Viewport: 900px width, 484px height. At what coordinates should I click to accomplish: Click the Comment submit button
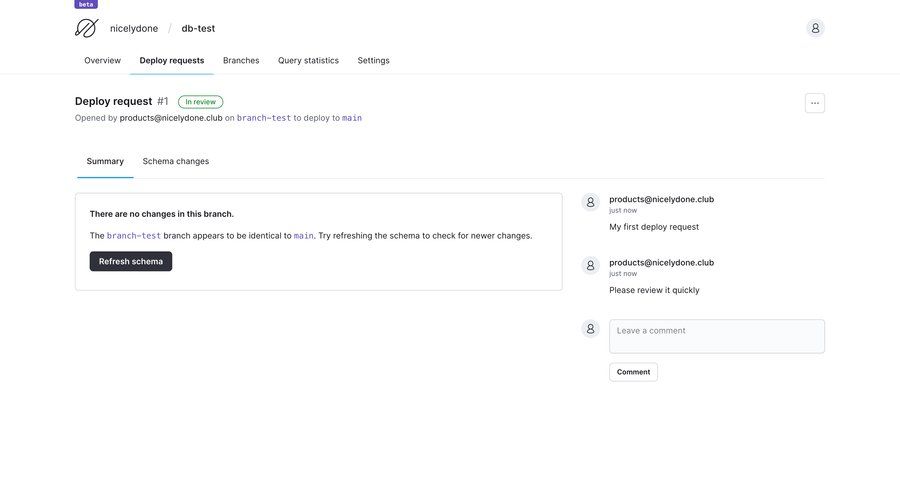[633, 372]
